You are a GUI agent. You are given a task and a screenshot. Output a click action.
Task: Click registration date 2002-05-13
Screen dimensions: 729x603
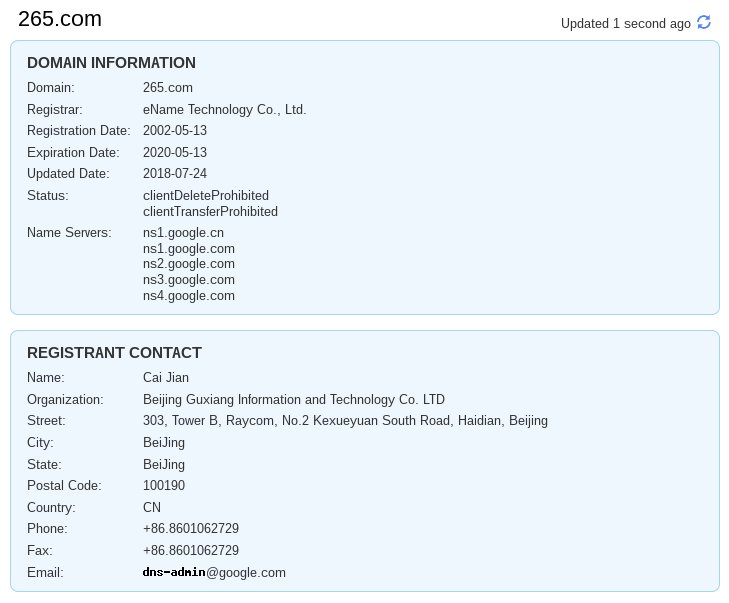tap(175, 130)
